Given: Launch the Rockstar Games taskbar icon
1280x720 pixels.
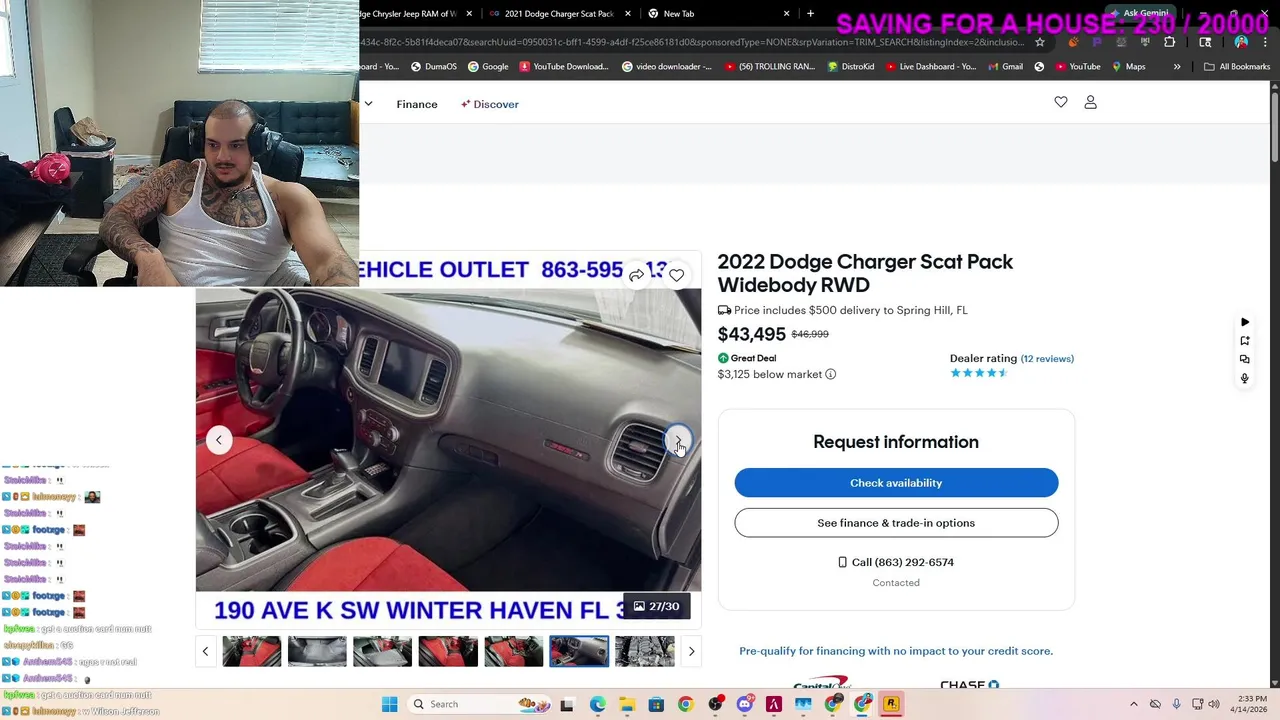Looking at the screenshot, I should click(891, 704).
